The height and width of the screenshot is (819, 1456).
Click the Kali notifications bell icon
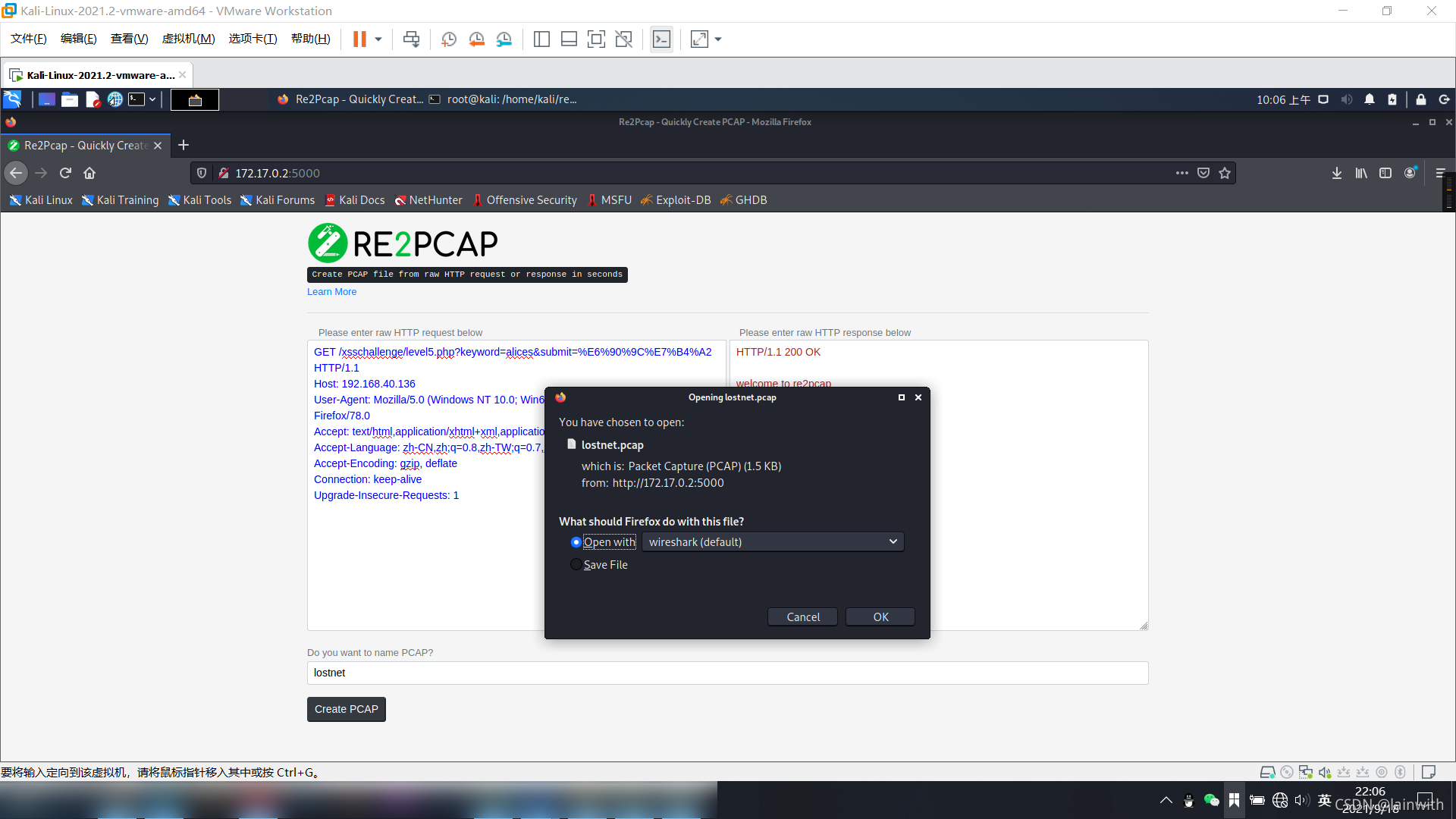click(x=1370, y=99)
